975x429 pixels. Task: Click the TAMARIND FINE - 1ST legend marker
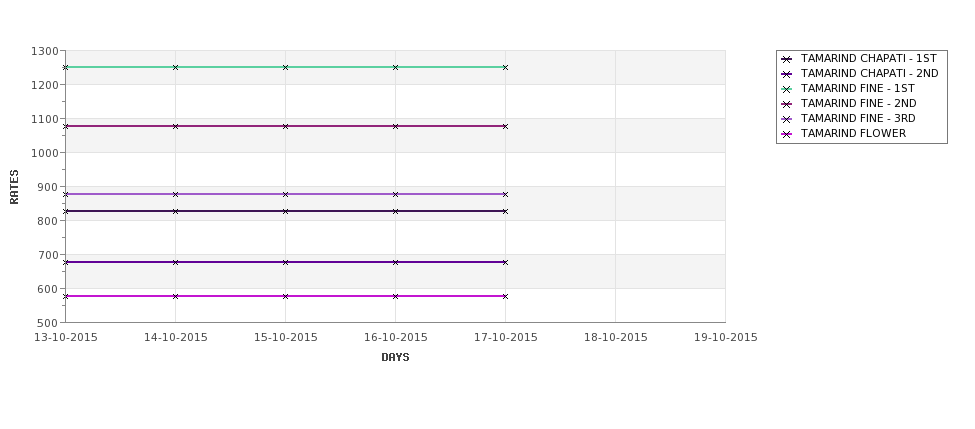[x=787, y=89]
